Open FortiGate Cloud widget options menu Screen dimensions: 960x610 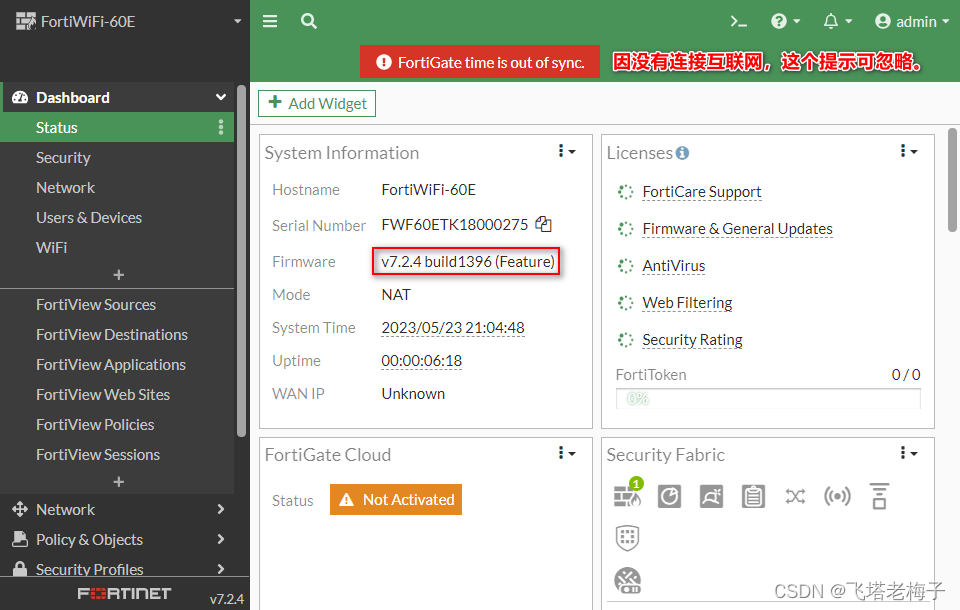[x=566, y=453]
